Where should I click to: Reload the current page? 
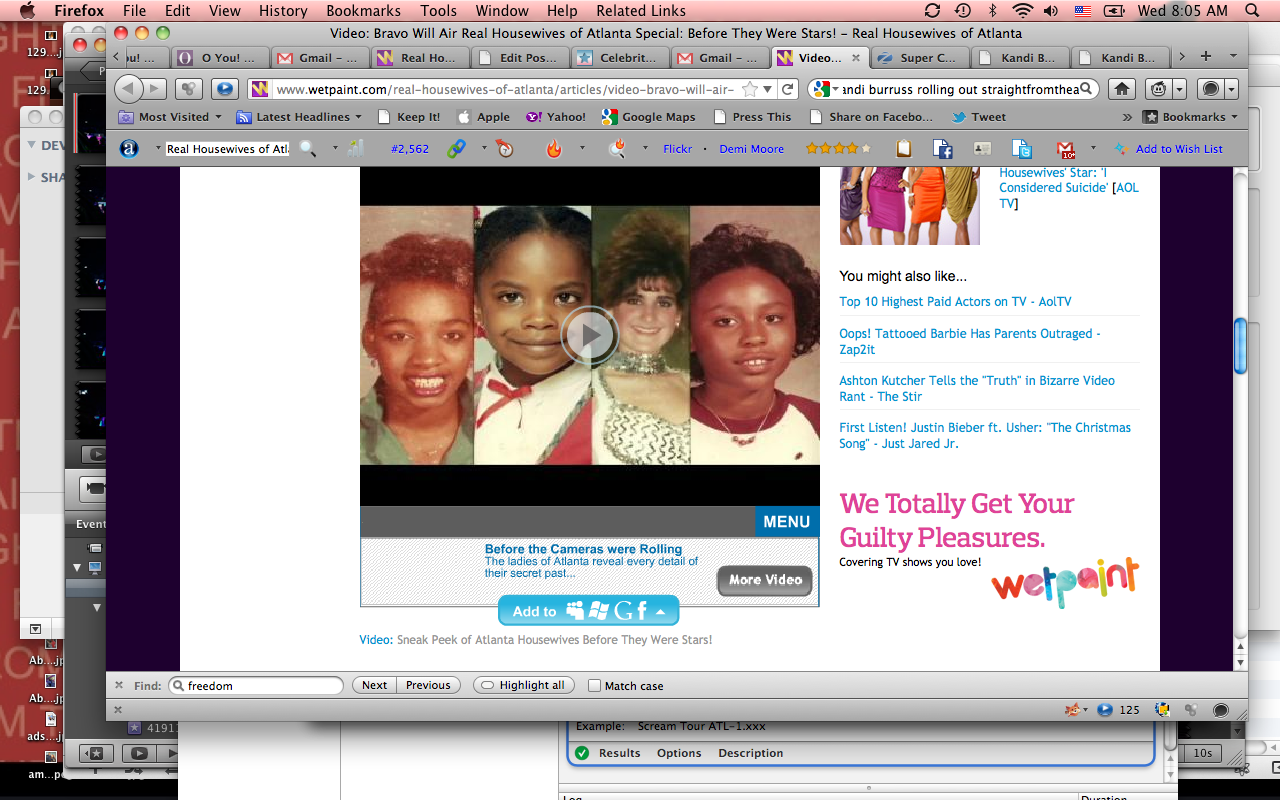(x=788, y=89)
